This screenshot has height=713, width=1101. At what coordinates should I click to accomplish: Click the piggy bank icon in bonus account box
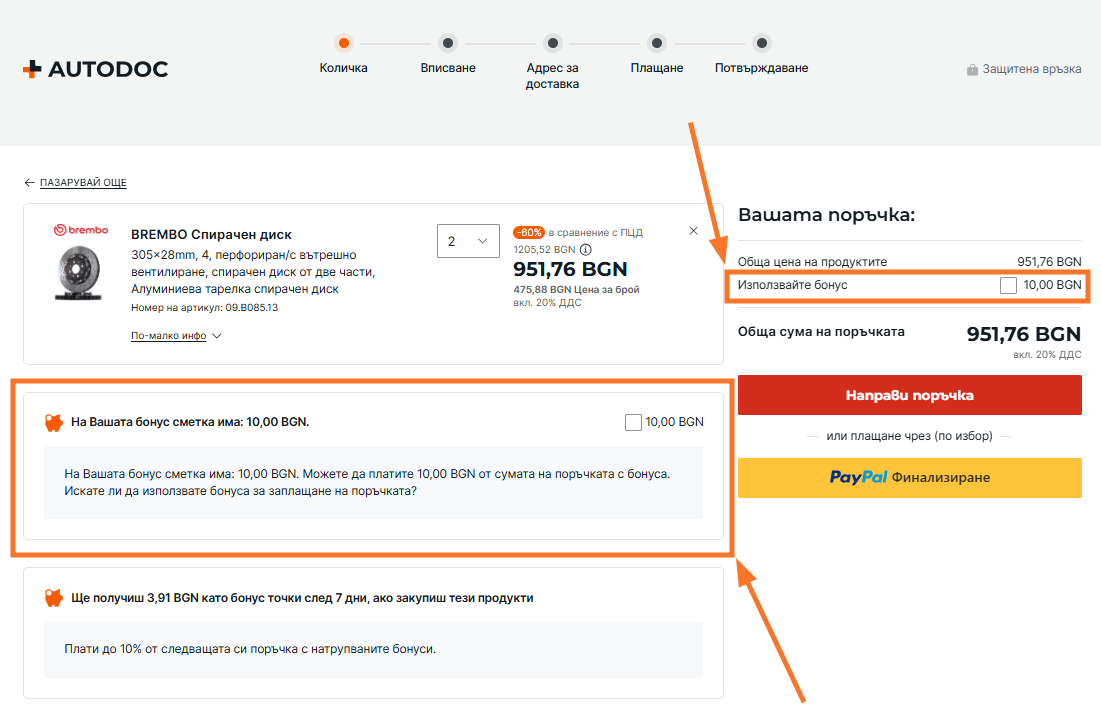(54, 422)
